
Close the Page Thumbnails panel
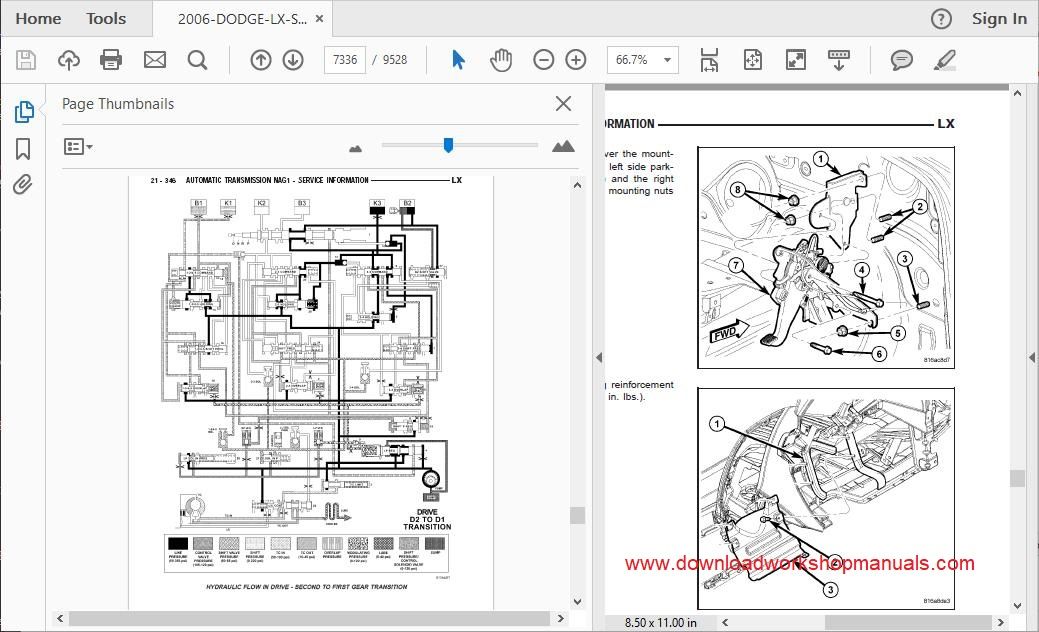click(563, 103)
